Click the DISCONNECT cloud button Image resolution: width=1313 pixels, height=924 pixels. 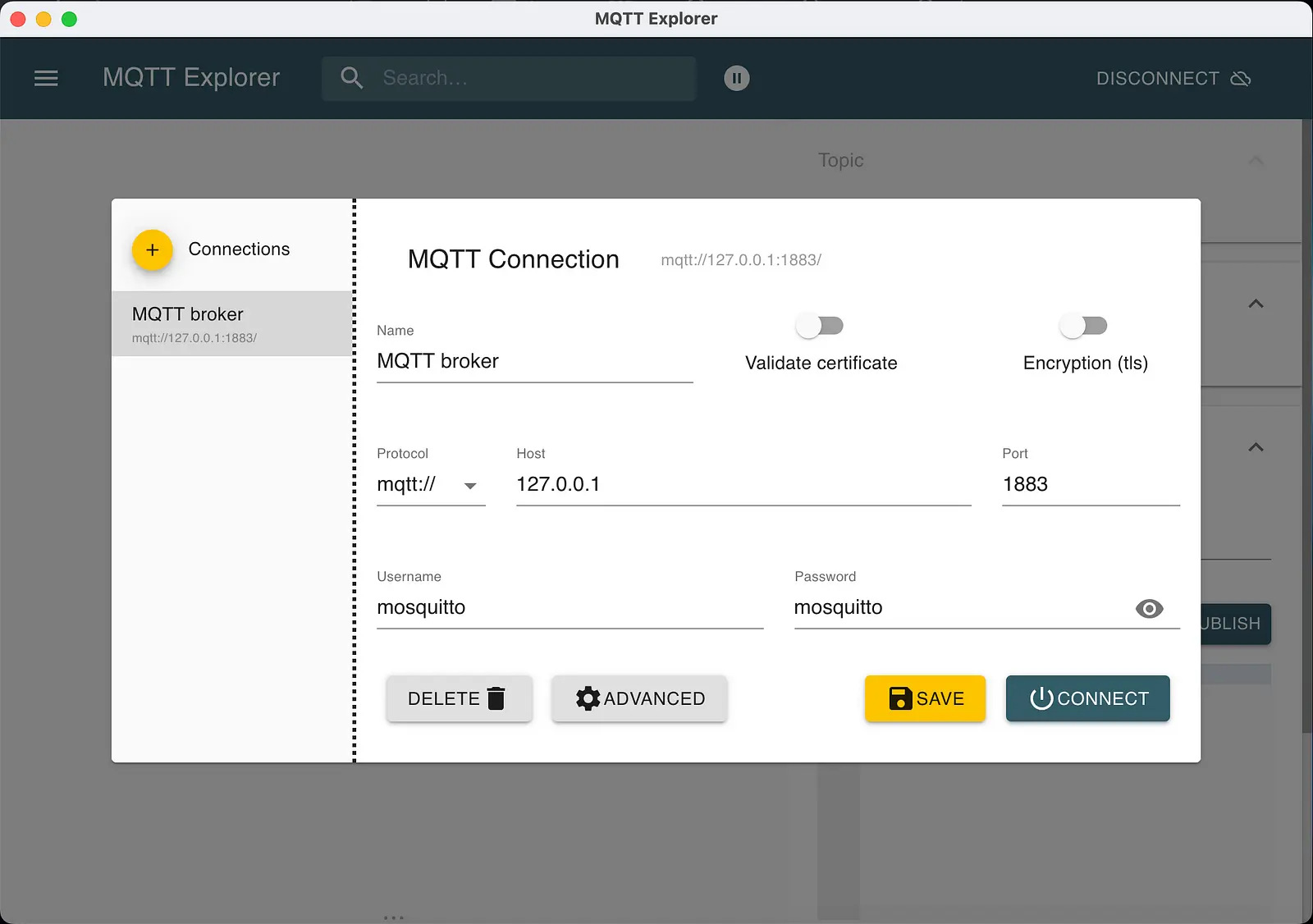click(1173, 78)
